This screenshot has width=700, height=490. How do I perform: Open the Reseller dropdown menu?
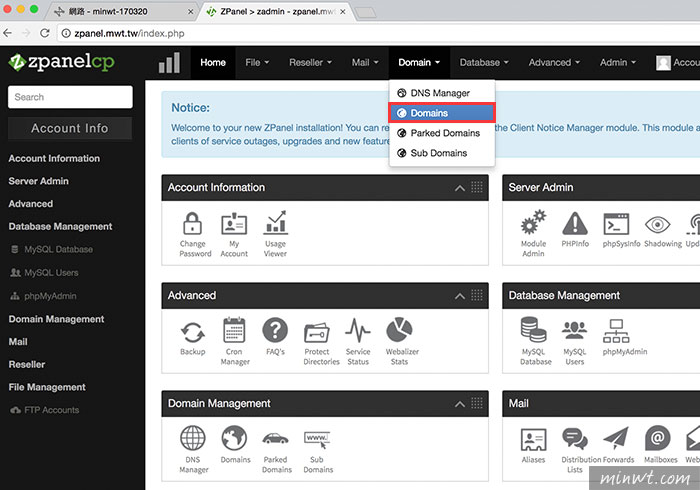tap(310, 62)
